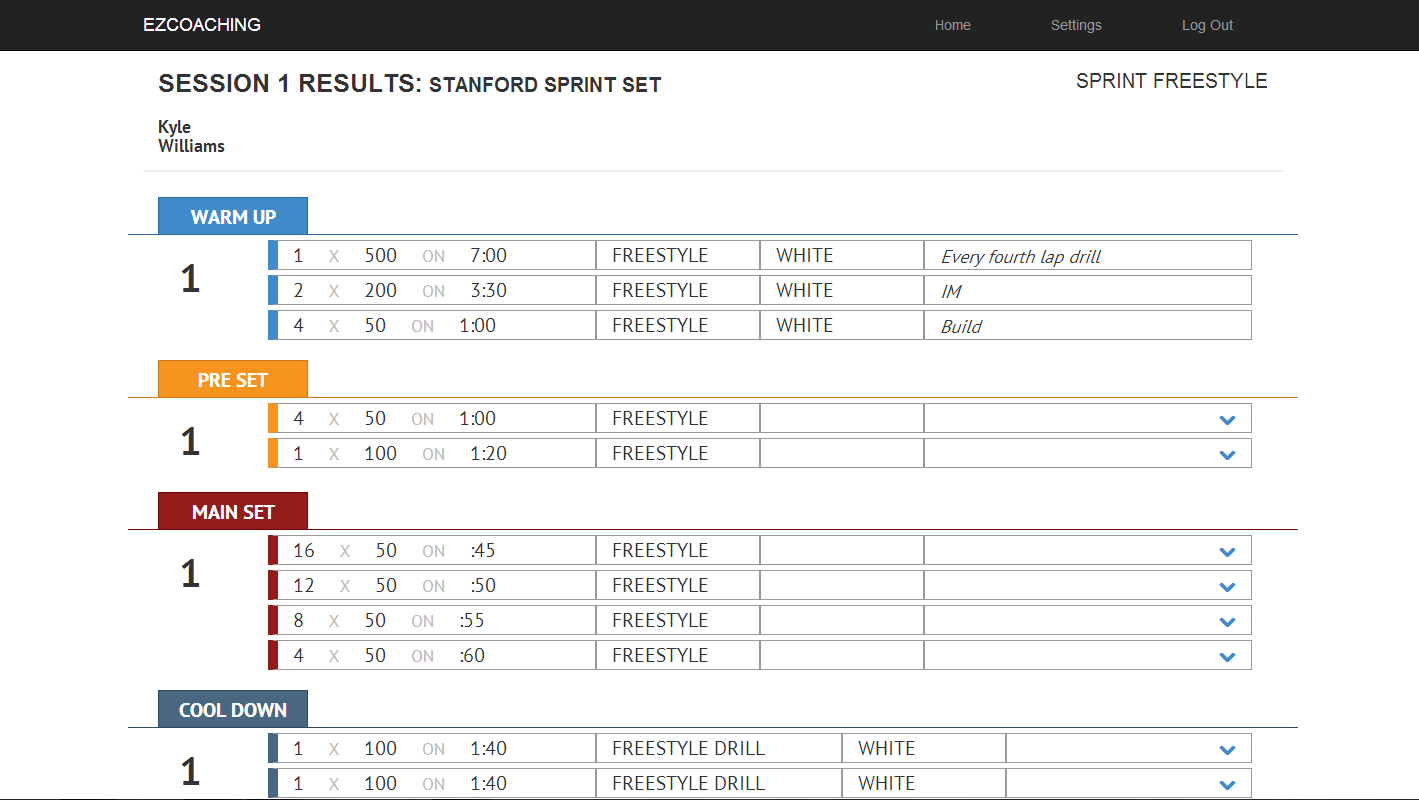This screenshot has height=800, width=1419.
Task: Click the 'Every fourth lap drill' note field
Action: pos(1086,256)
